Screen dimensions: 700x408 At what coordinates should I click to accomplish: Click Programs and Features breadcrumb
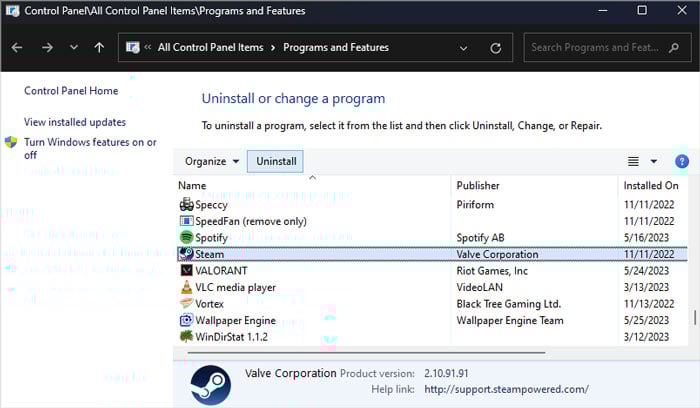pyautogui.click(x=336, y=47)
